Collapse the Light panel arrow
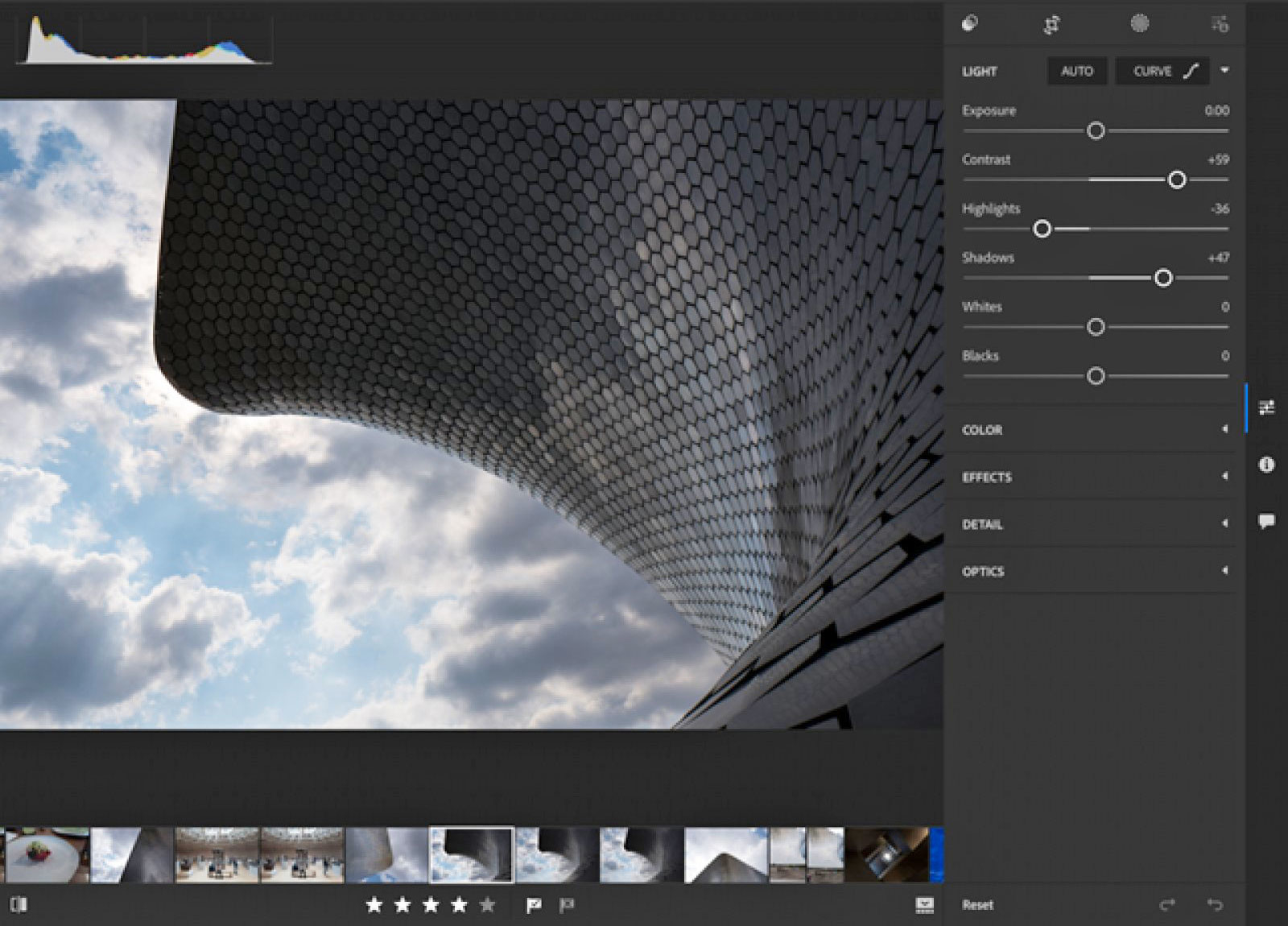Screen dimensions: 1288x926 (x=1224, y=71)
